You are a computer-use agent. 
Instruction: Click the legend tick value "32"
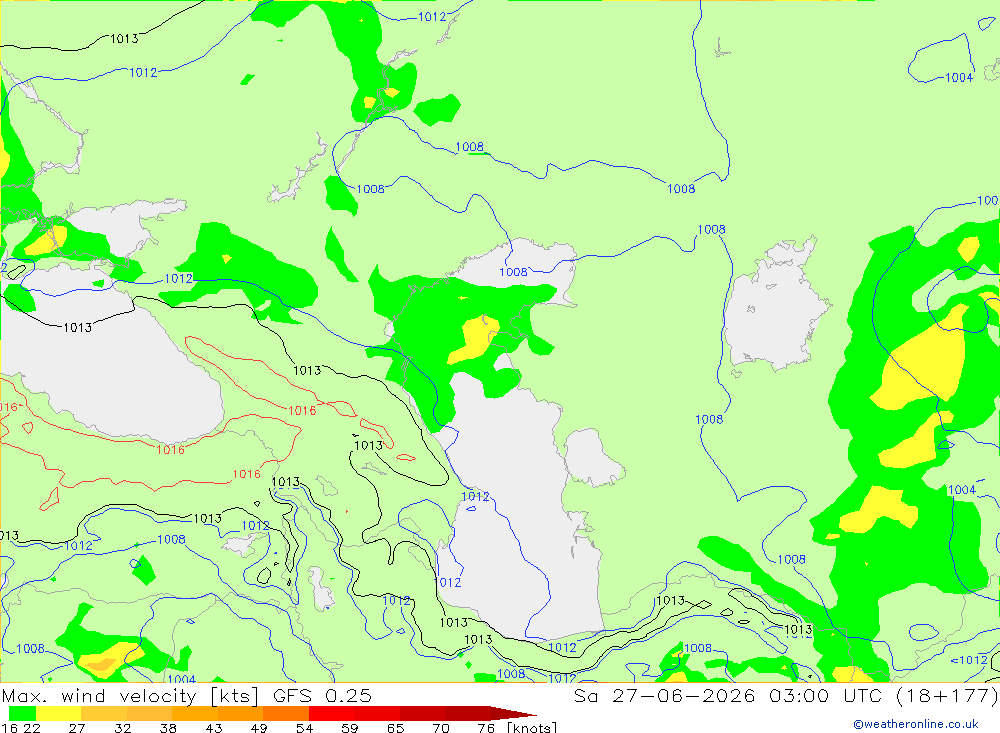click(122, 728)
